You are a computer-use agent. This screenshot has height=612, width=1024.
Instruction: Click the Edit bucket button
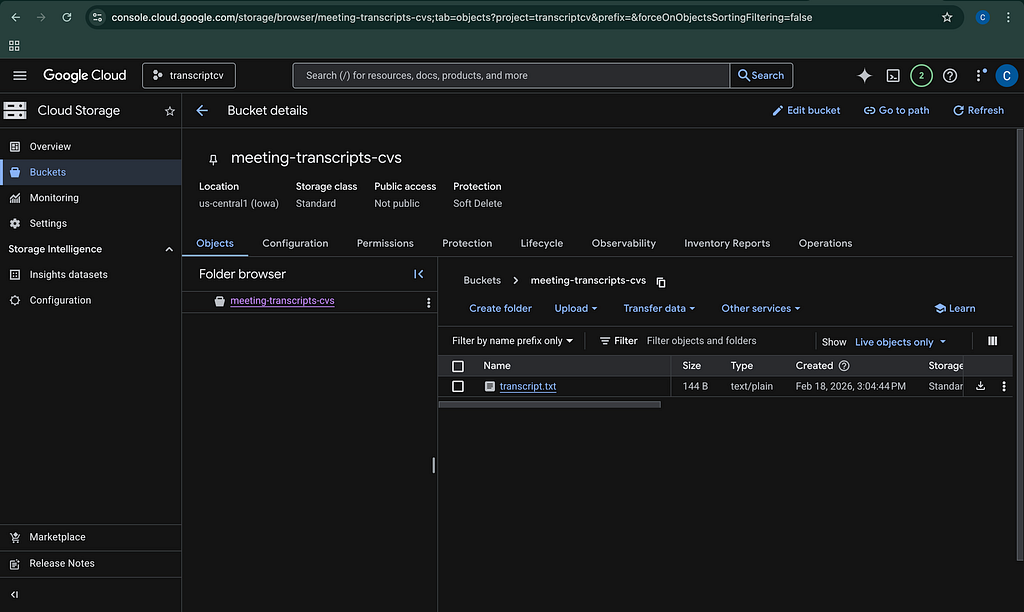click(x=806, y=110)
